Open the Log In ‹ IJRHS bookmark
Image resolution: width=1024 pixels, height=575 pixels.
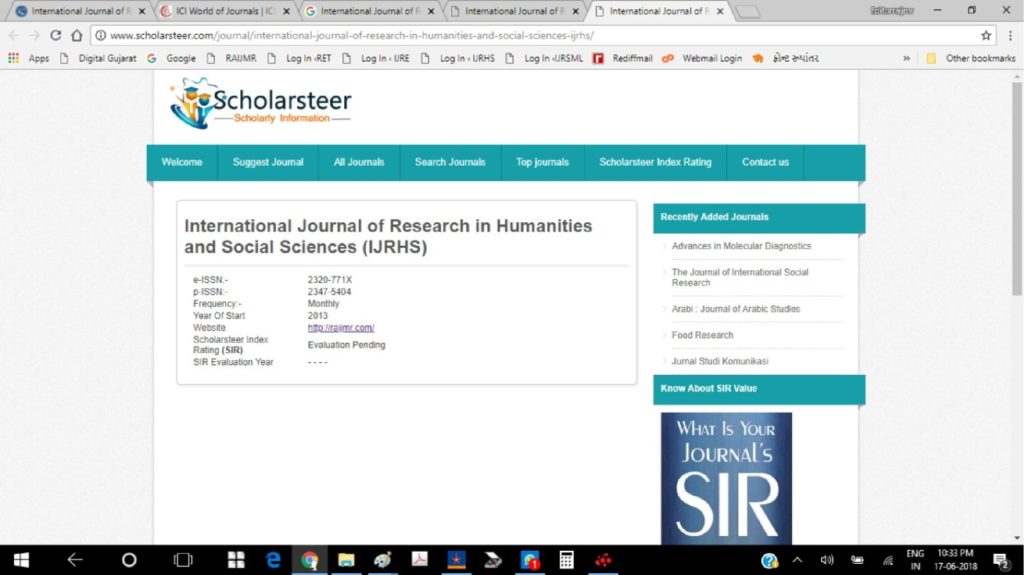click(x=458, y=58)
